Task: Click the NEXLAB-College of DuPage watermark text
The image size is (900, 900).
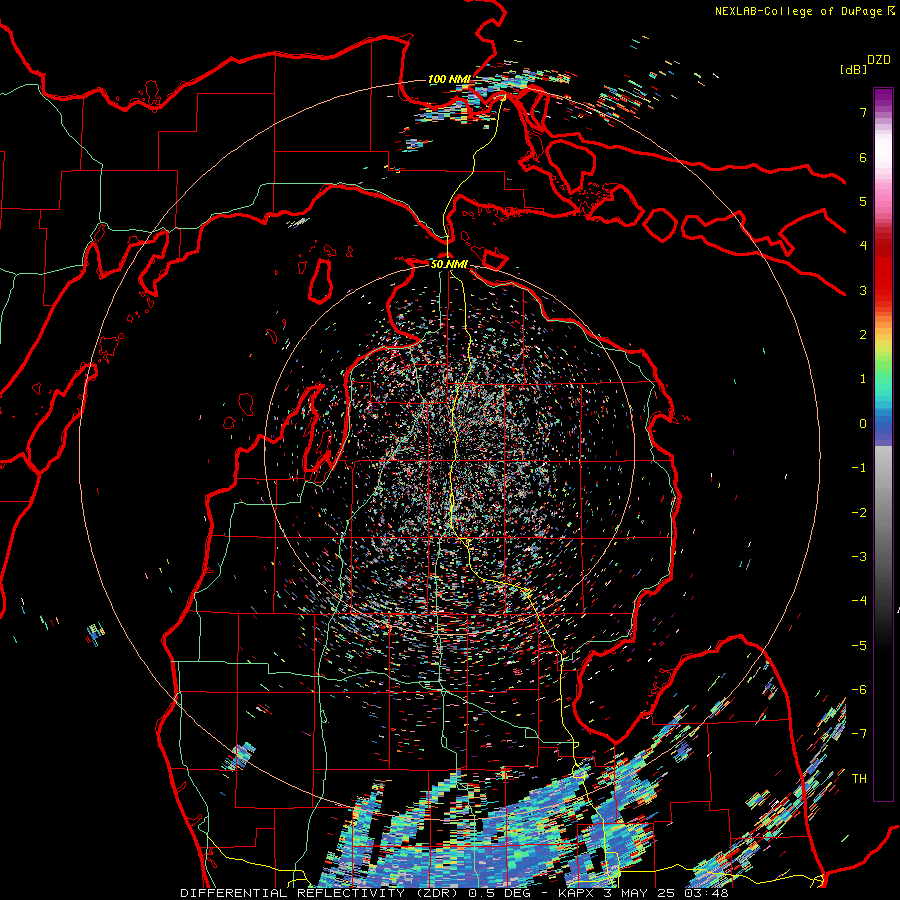Action: (804, 11)
